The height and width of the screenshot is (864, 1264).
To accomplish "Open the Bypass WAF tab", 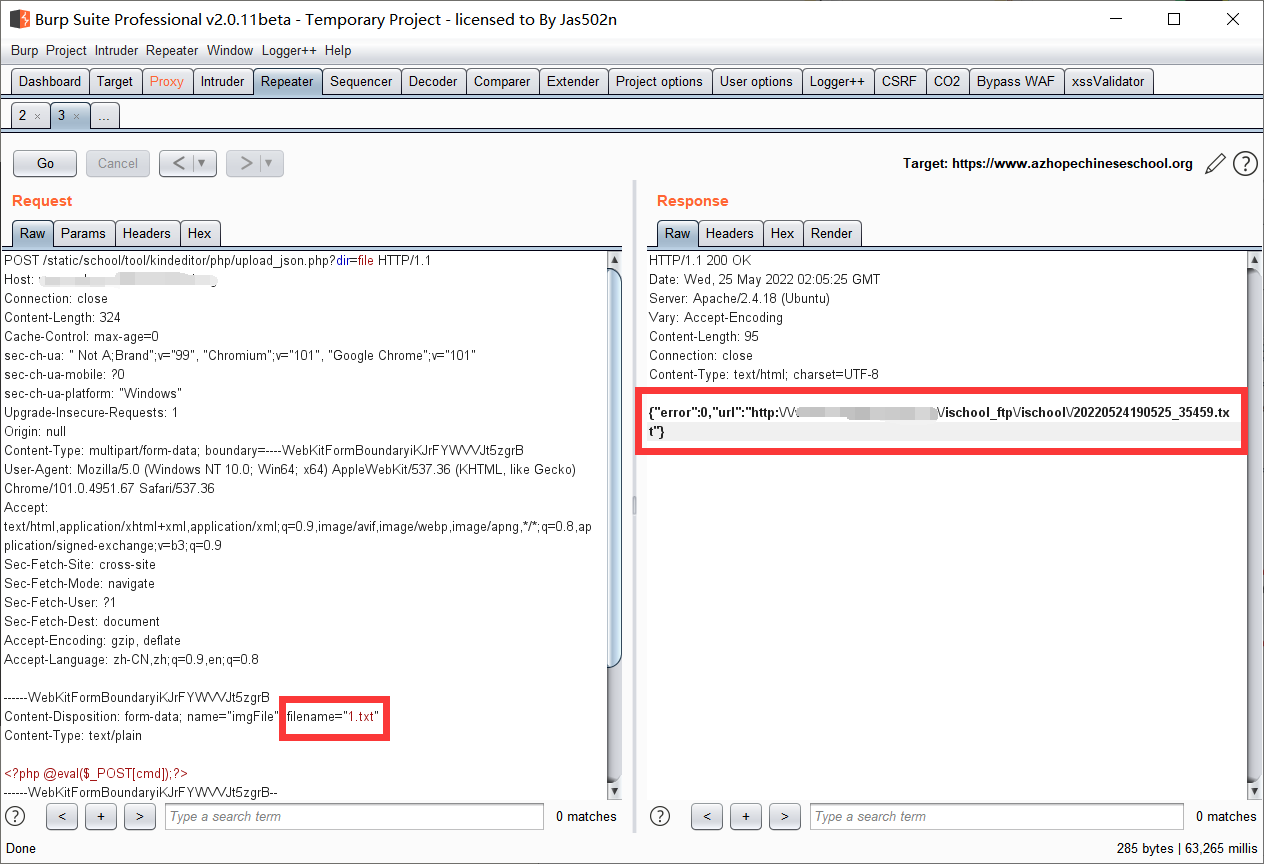I will (x=1015, y=82).
